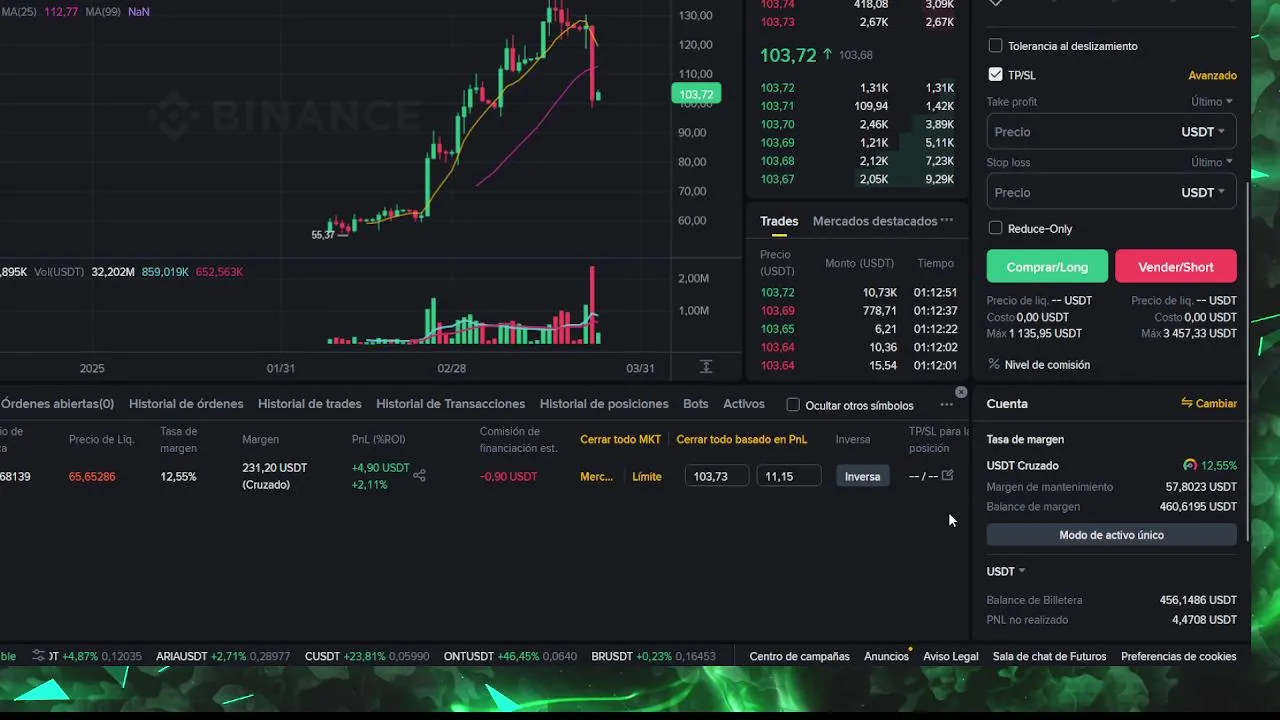
Task: Click order book bid price 103,67
Action: coord(777,179)
